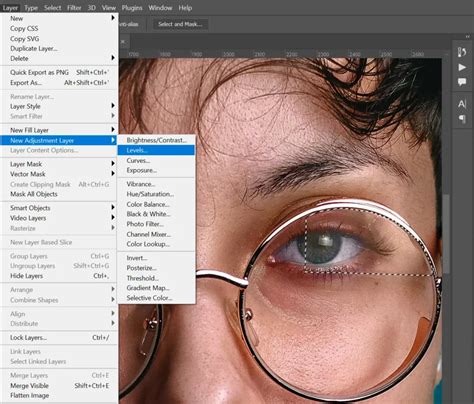The height and width of the screenshot is (404, 474).
Task: Expand the collapsed panel dock arrows
Action: pyautogui.click(x=468, y=36)
